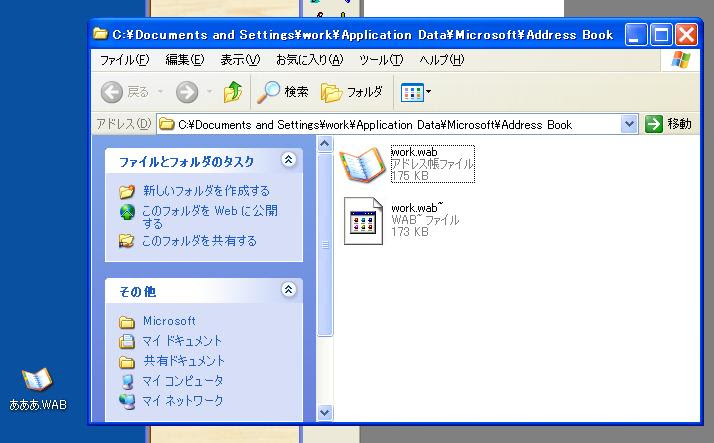Collapse the その他 panel

[289, 290]
